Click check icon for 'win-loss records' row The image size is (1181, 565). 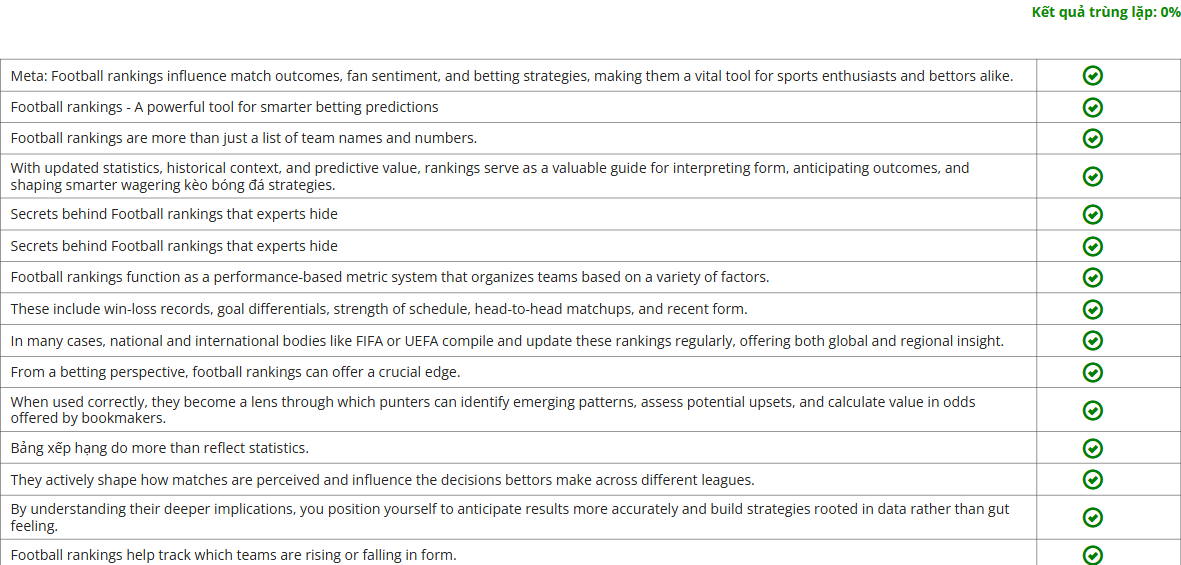1093,309
